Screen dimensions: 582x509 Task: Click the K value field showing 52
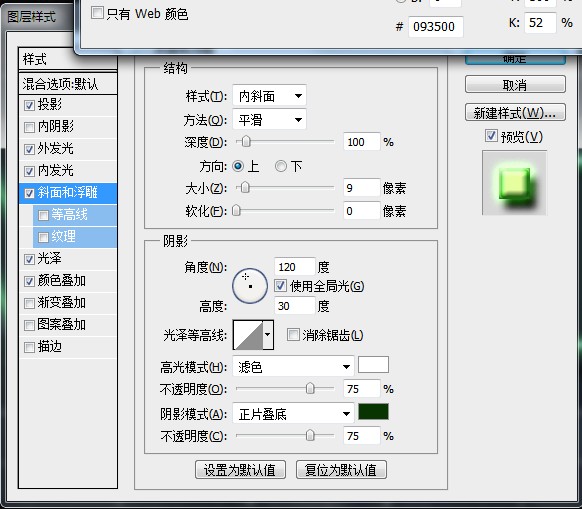tap(540, 23)
